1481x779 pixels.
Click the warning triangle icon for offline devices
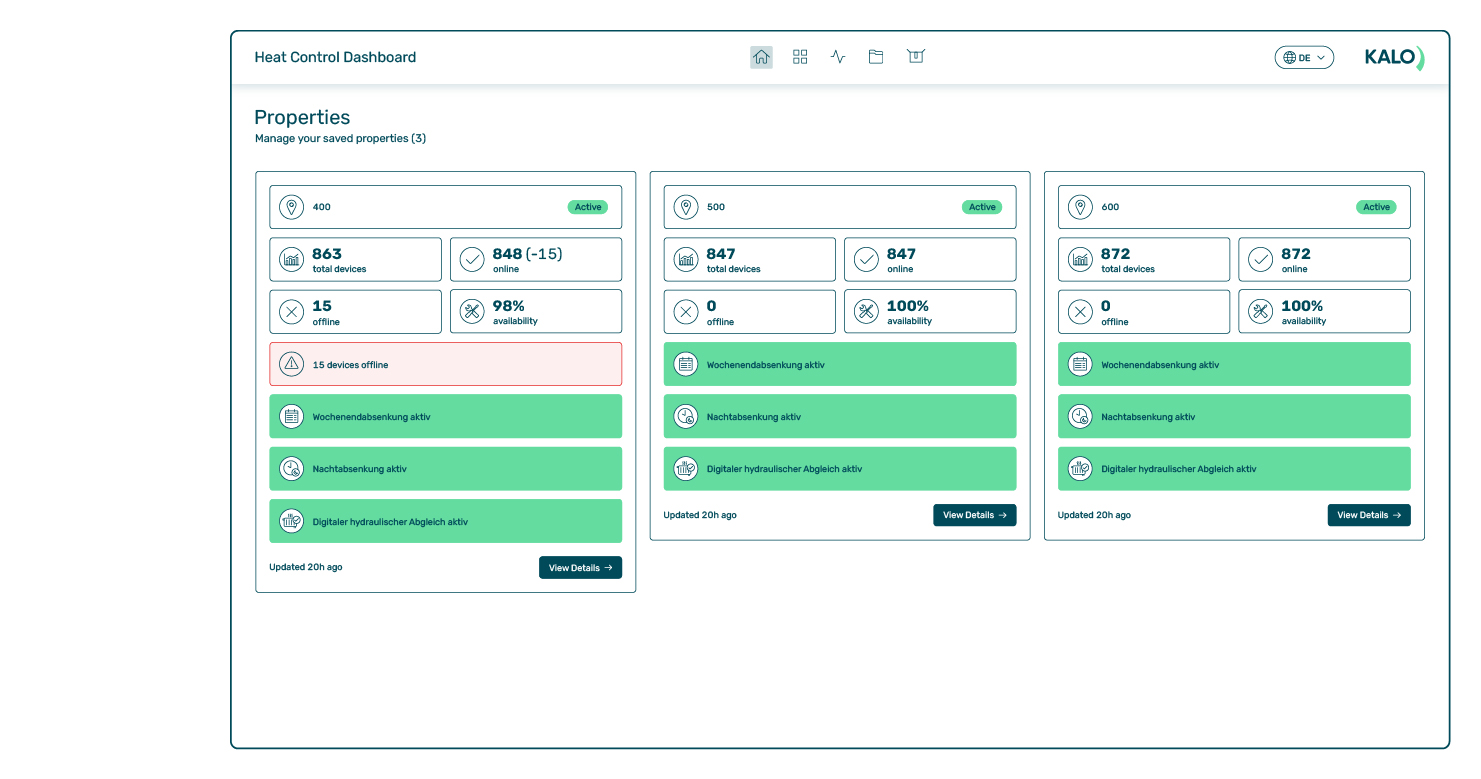291,364
